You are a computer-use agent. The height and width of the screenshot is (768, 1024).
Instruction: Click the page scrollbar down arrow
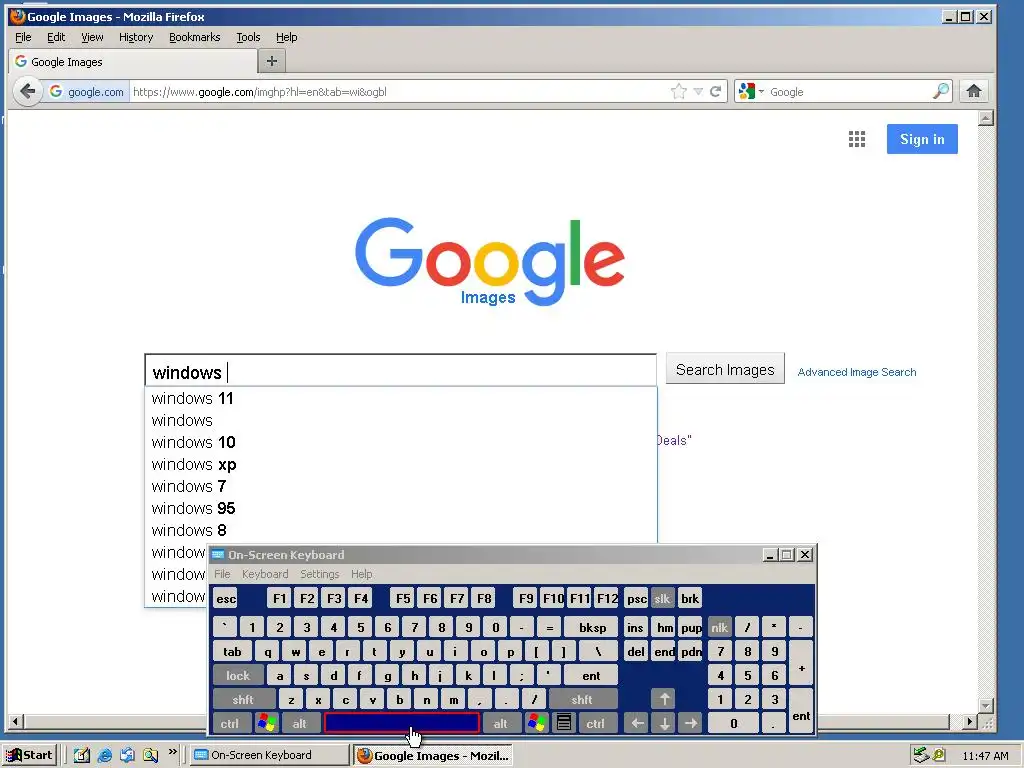[x=986, y=705]
